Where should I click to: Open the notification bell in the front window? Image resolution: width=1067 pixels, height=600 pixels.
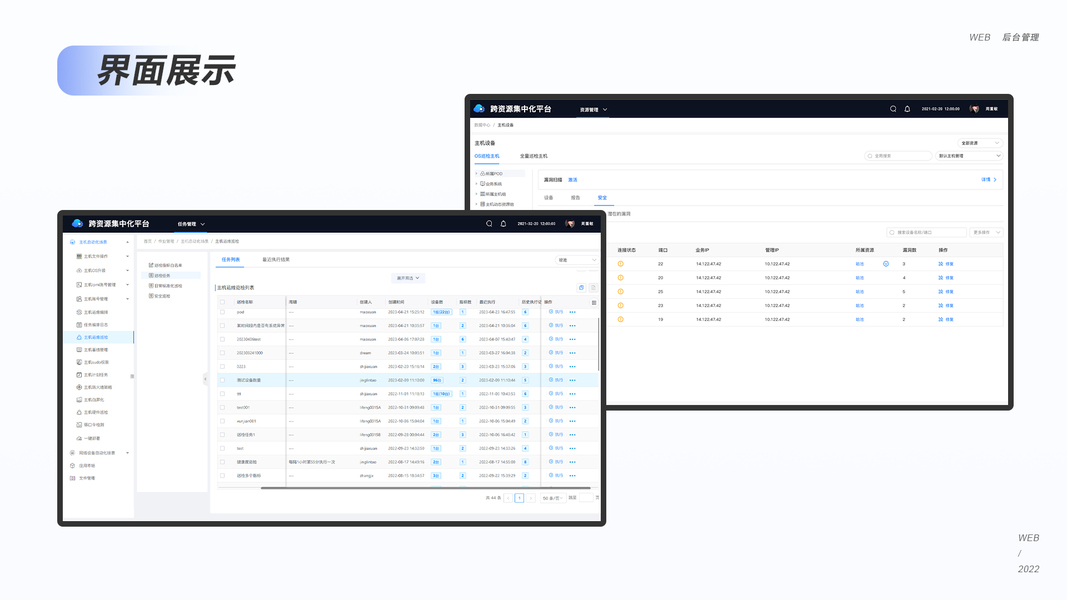point(504,224)
